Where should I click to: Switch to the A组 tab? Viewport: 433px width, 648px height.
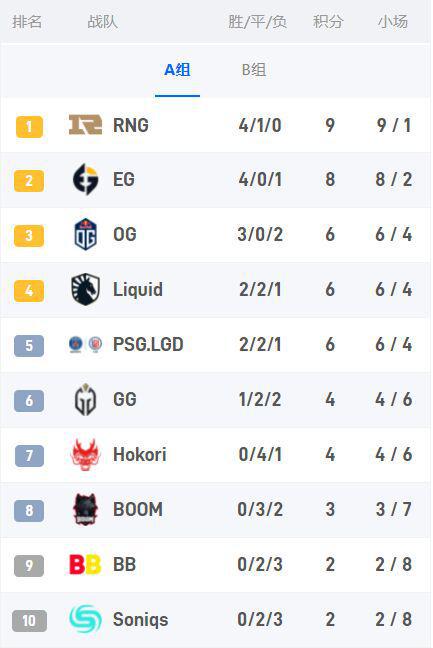coord(177,70)
